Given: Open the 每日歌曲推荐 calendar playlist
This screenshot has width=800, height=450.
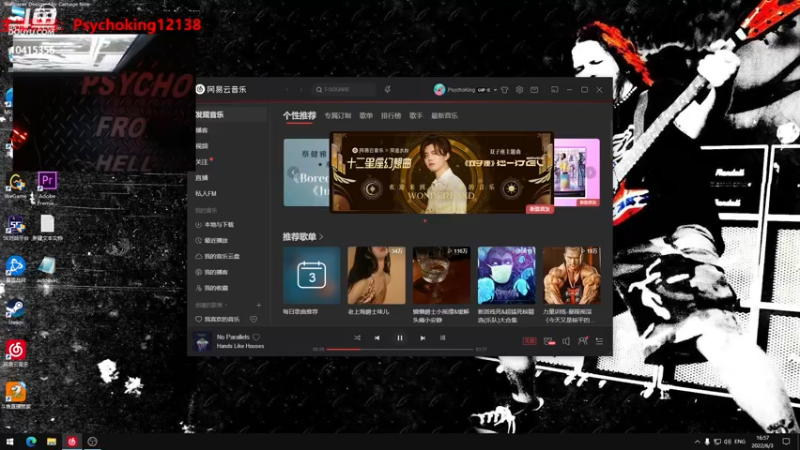Looking at the screenshot, I should (x=312, y=276).
